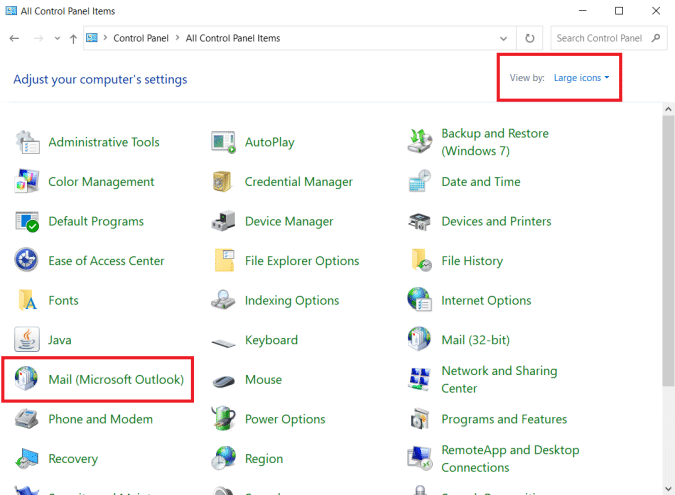Click the Programs and Features link
675x495 pixels.
tap(504, 419)
